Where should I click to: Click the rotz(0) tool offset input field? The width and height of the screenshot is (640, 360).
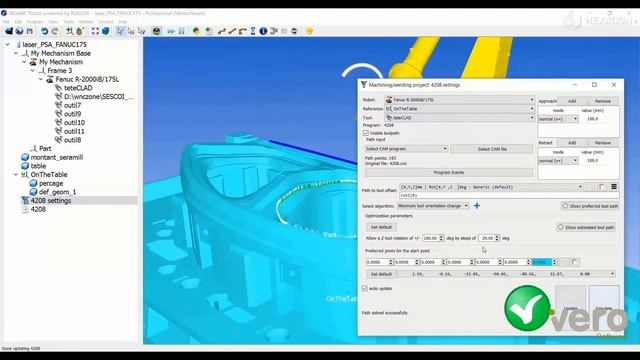click(x=509, y=196)
